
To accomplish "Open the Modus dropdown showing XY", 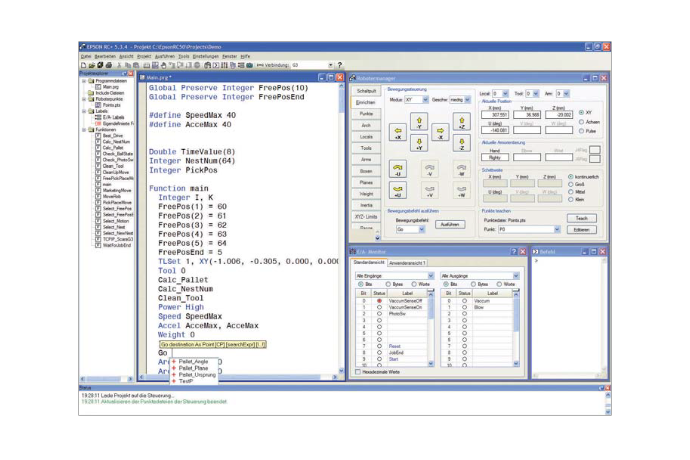I will click(x=415, y=100).
